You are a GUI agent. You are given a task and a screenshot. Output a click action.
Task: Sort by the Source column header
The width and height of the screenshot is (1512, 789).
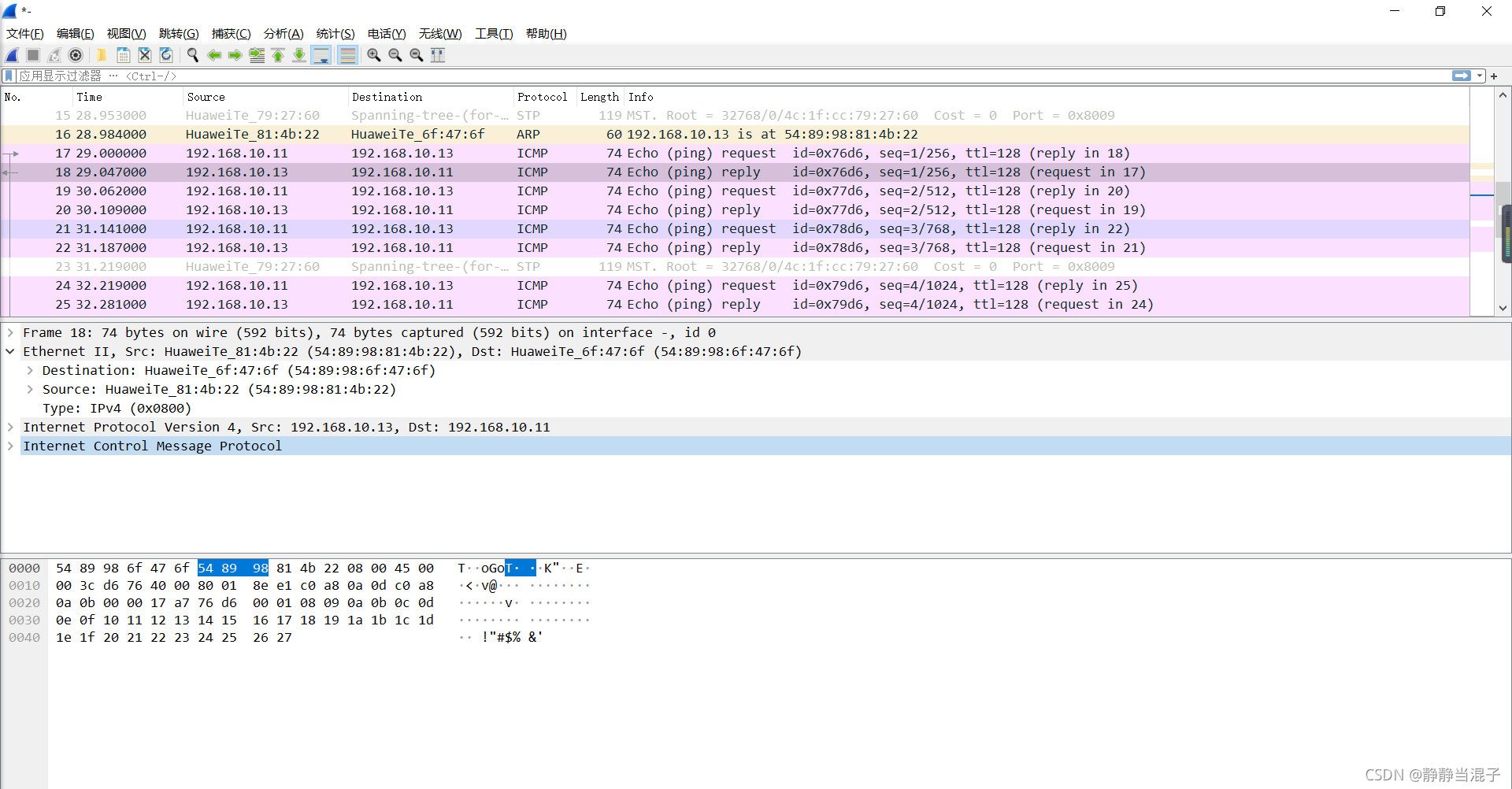point(265,97)
